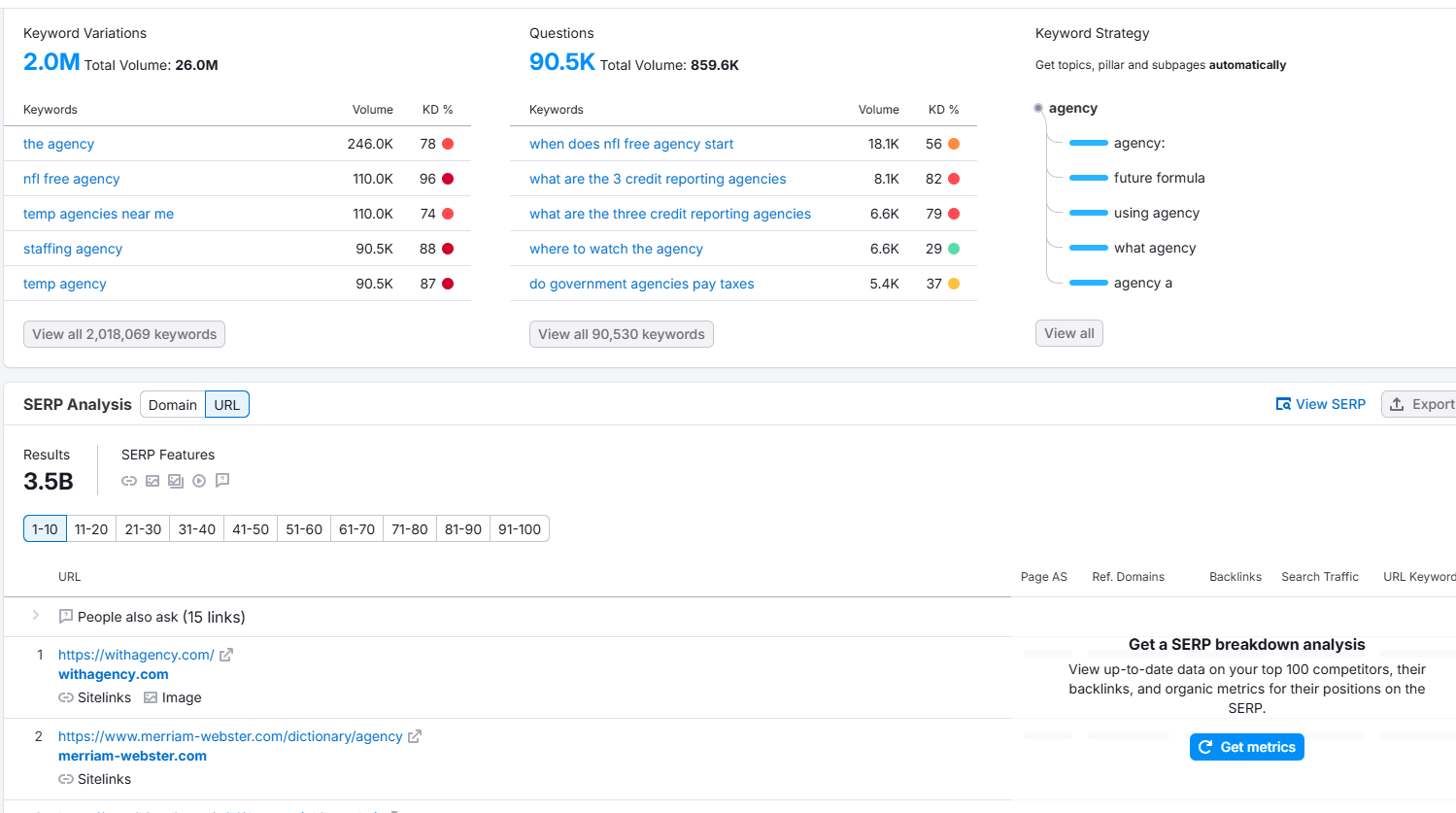Open the View SERP link
The image size is (1456, 813).
pyautogui.click(x=1321, y=404)
